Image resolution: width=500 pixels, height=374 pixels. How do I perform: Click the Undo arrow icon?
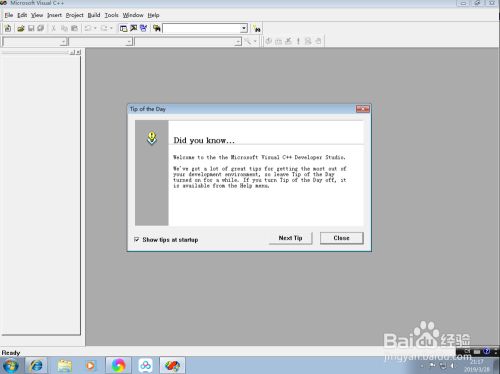(x=88, y=28)
